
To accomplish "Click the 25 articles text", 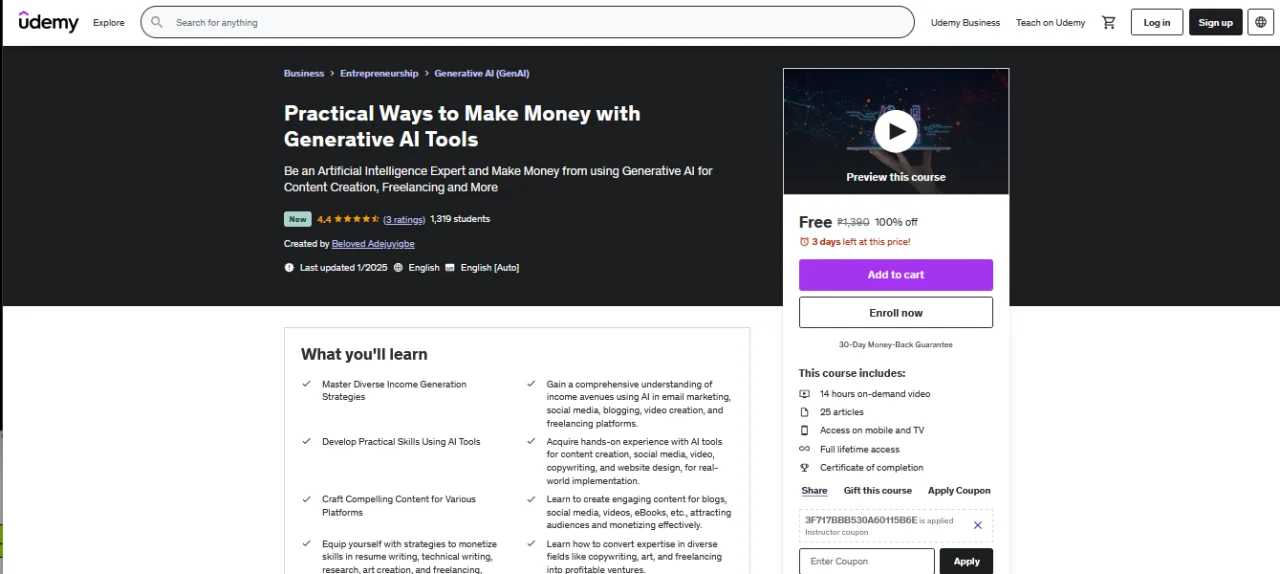I will coord(842,412).
